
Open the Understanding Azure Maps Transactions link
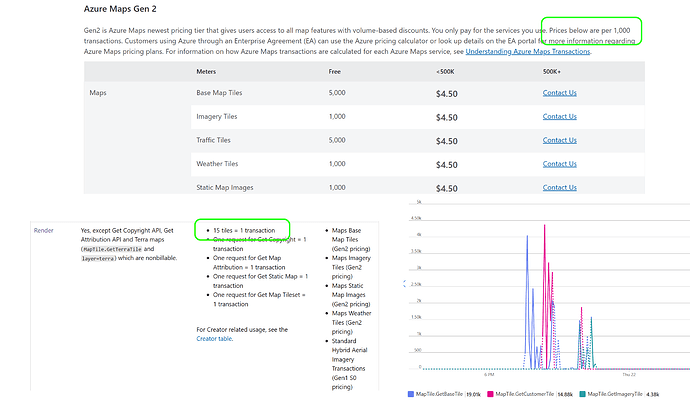tap(528, 52)
